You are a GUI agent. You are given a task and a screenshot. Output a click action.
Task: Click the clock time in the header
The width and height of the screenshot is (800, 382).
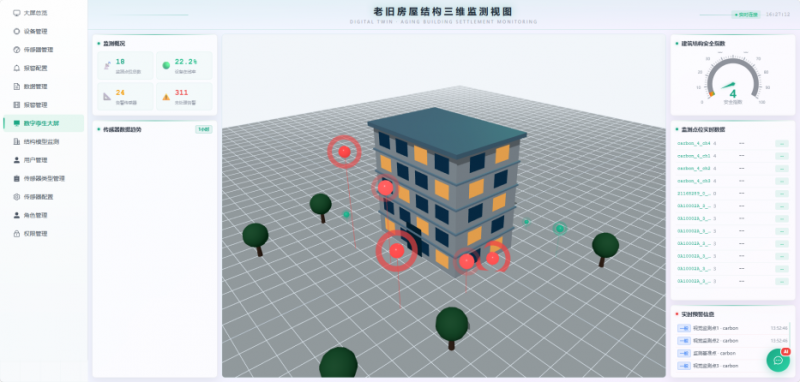[778, 15]
